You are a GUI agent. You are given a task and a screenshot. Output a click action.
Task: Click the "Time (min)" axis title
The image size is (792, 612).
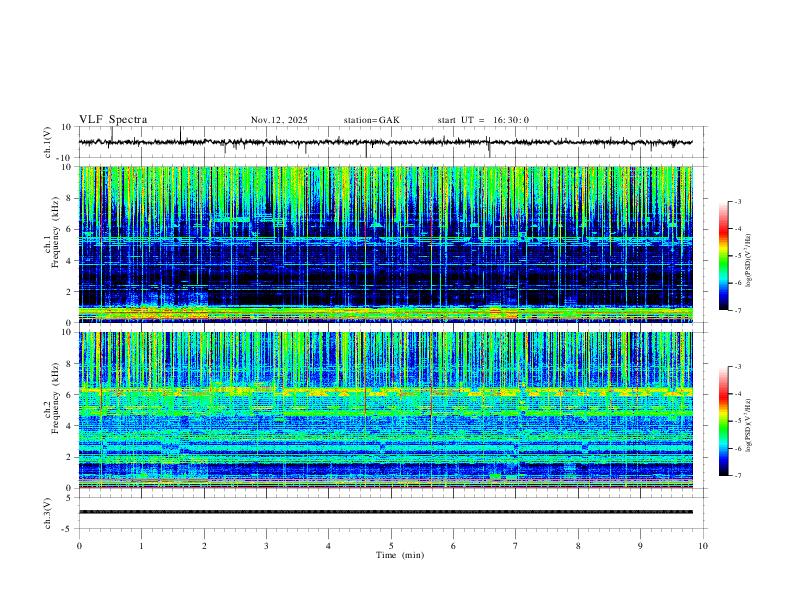tap(400, 555)
